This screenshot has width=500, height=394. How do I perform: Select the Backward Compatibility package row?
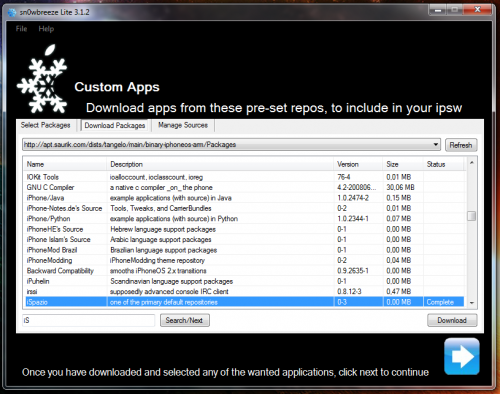point(245,271)
